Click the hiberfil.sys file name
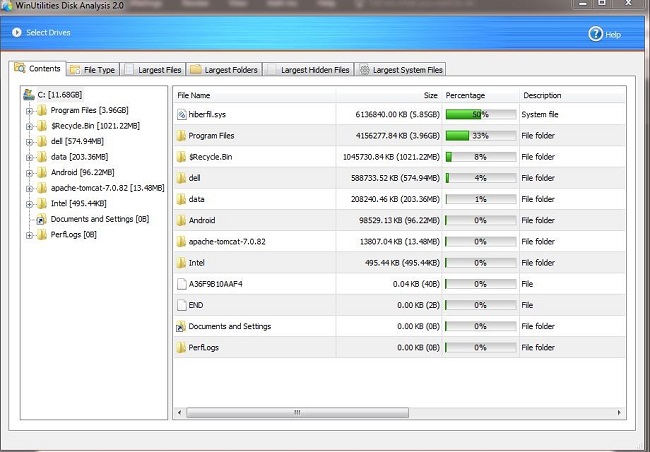The width and height of the screenshot is (650, 452). (x=207, y=114)
